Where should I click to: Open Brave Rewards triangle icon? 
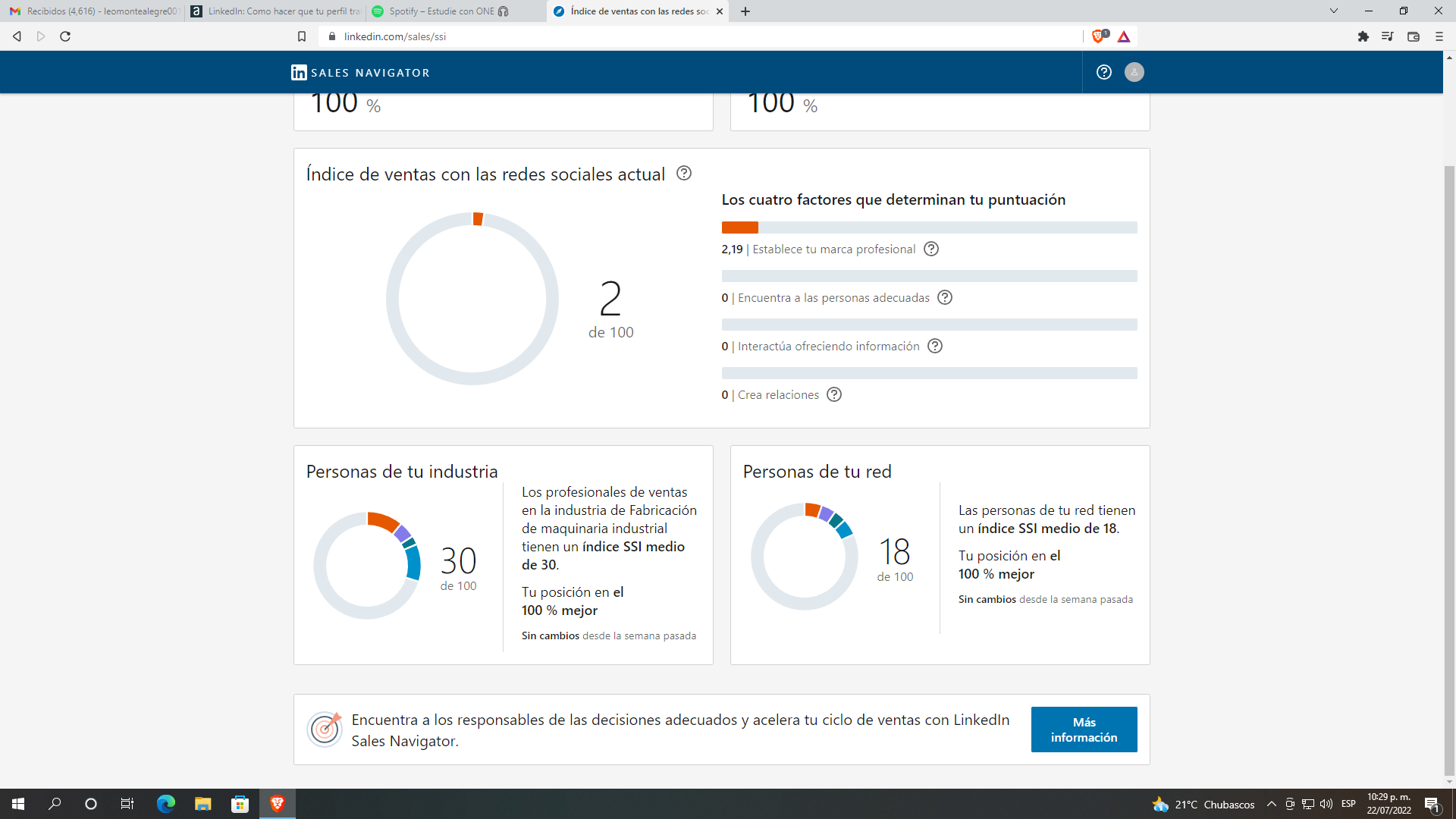coord(1124,36)
